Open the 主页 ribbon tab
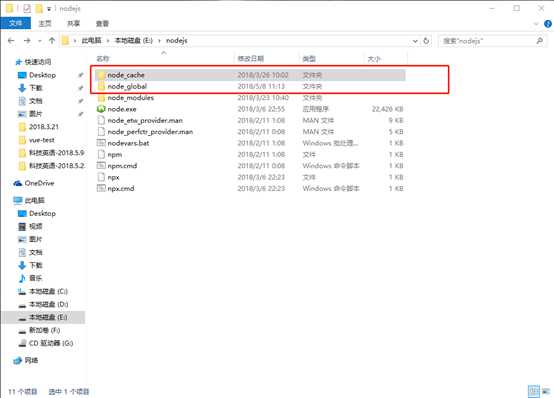The width and height of the screenshot is (554, 398). (45, 23)
